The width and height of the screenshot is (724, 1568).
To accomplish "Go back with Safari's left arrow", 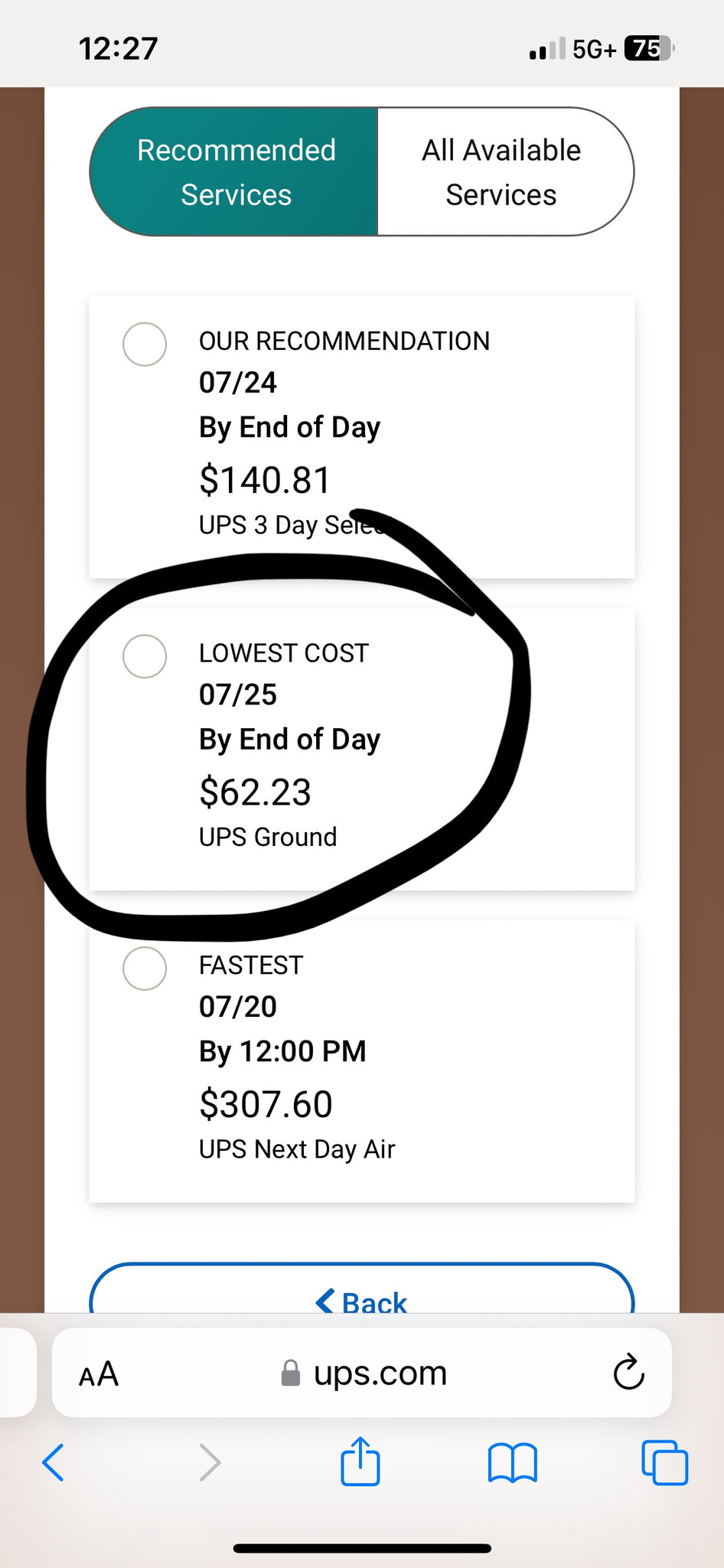I will coord(53,1462).
